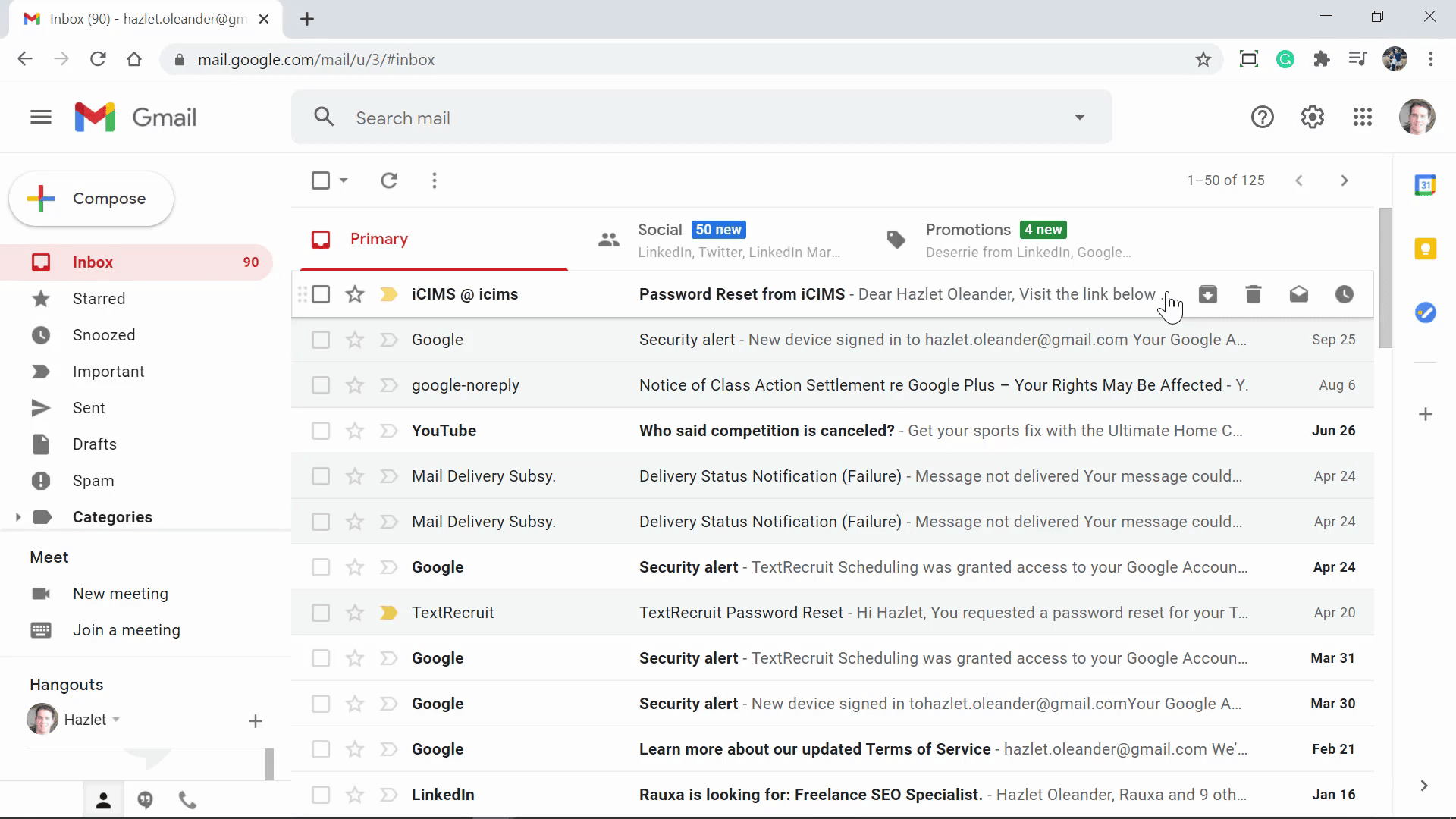Open the Hangouts contacts tab icon
Image resolution: width=1456 pixels, height=819 pixels.
click(104, 800)
